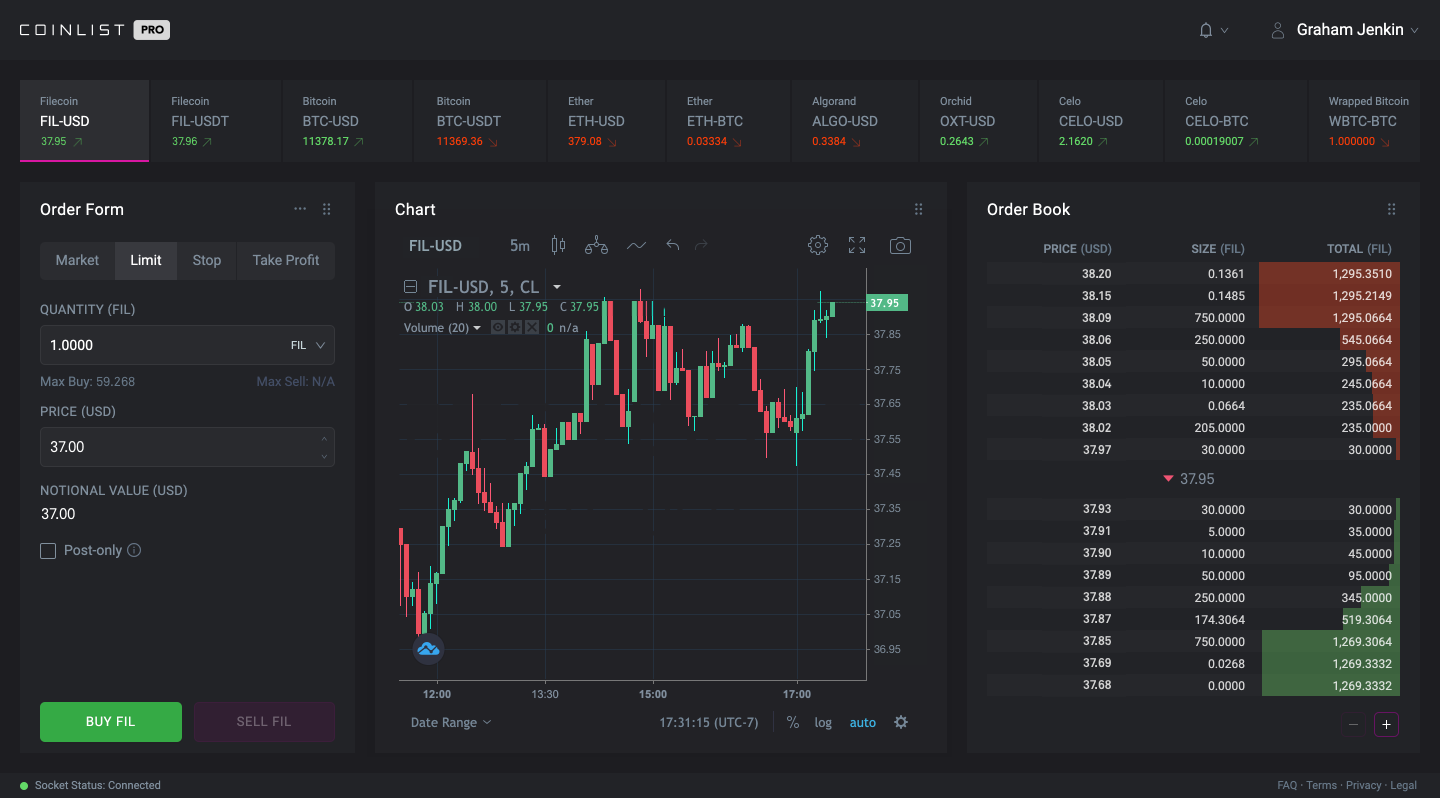Click the user profile avatar icon

point(1277,31)
